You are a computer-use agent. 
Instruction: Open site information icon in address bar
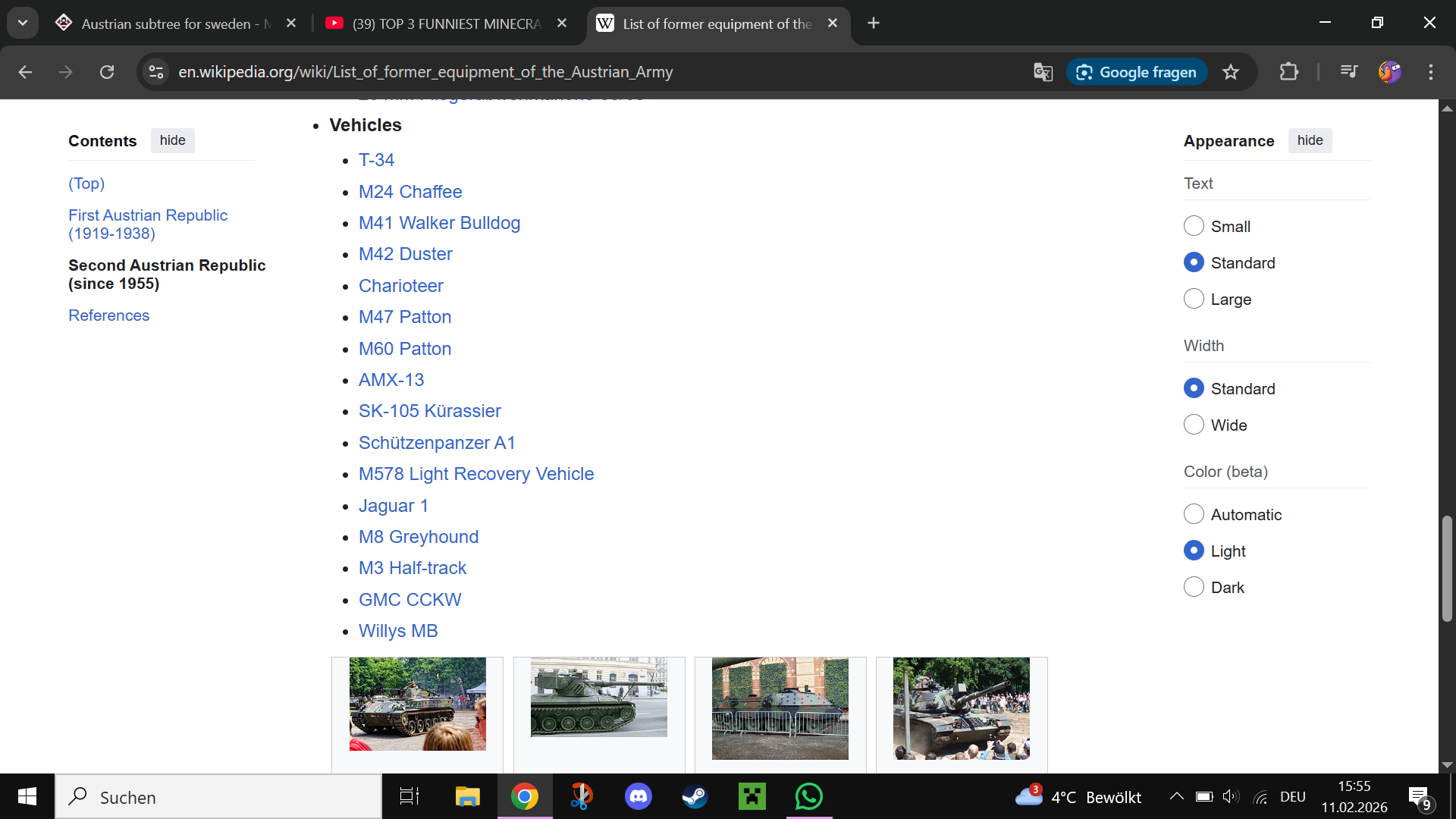click(156, 72)
